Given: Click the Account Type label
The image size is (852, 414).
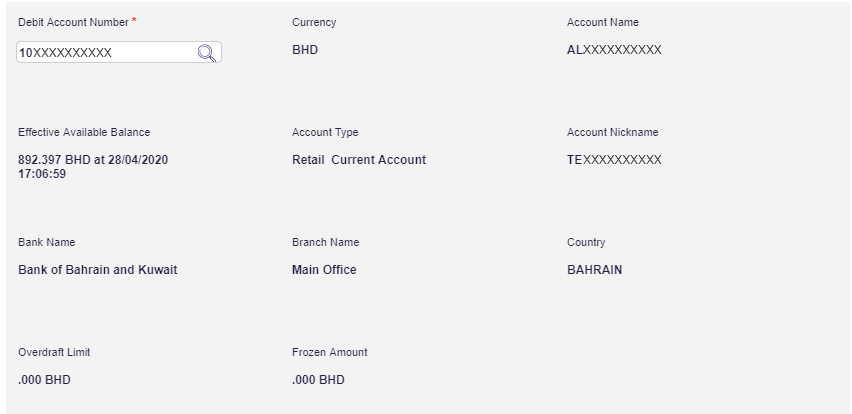Looking at the screenshot, I should [325, 132].
